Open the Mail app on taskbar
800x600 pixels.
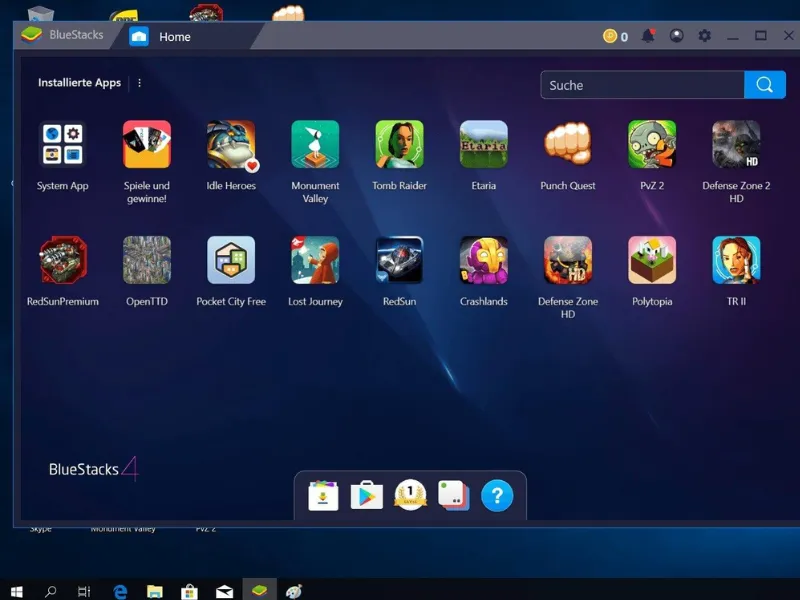[224, 591]
